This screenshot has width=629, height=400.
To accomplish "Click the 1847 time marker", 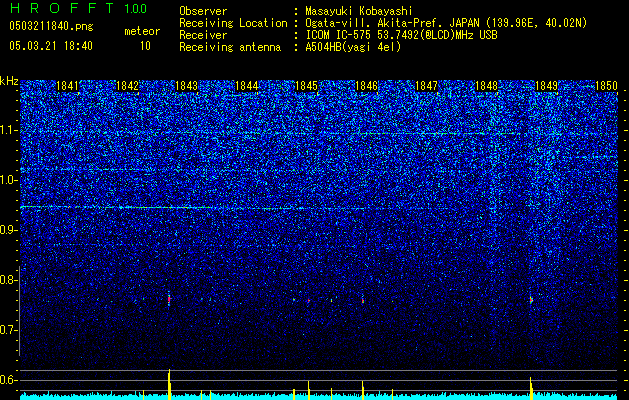I will (426, 86).
